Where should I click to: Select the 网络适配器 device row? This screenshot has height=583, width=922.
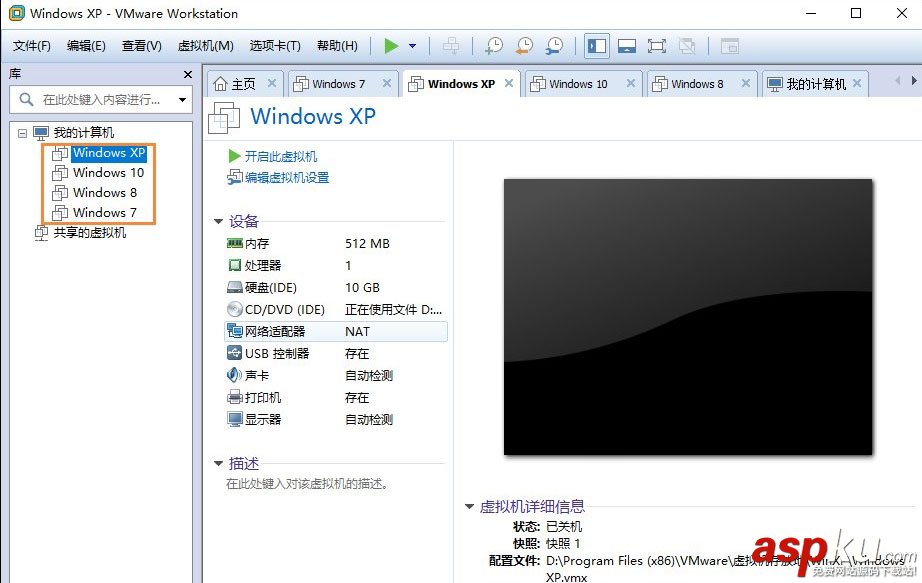pos(336,332)
